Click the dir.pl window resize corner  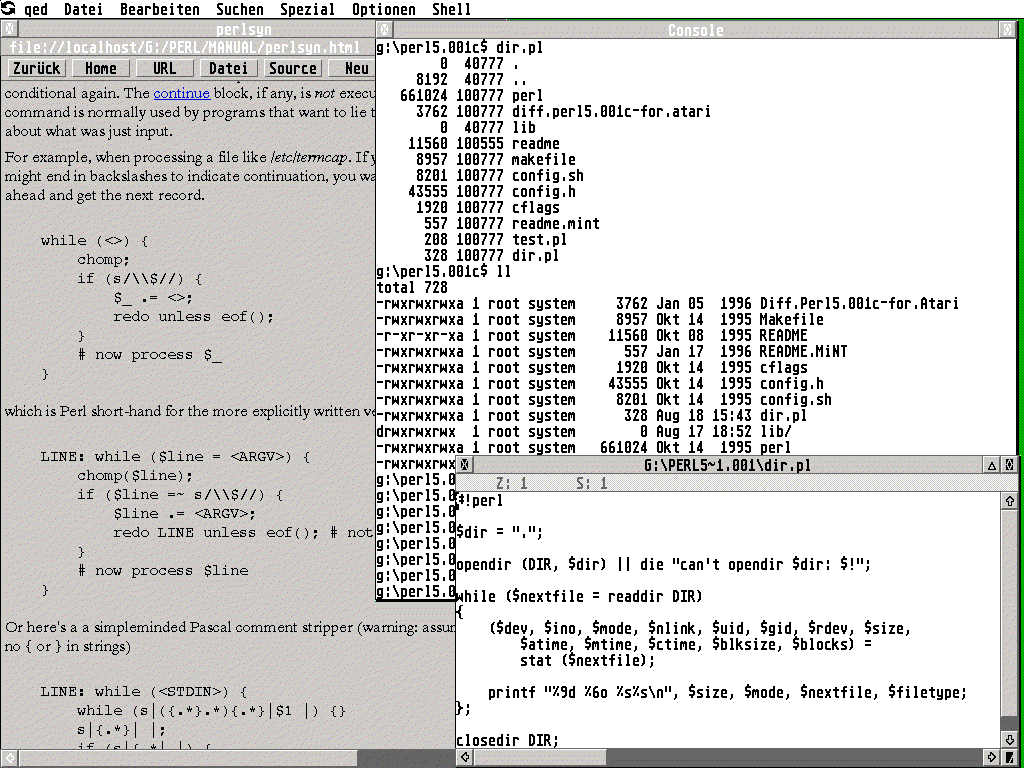coord(1010,759)
